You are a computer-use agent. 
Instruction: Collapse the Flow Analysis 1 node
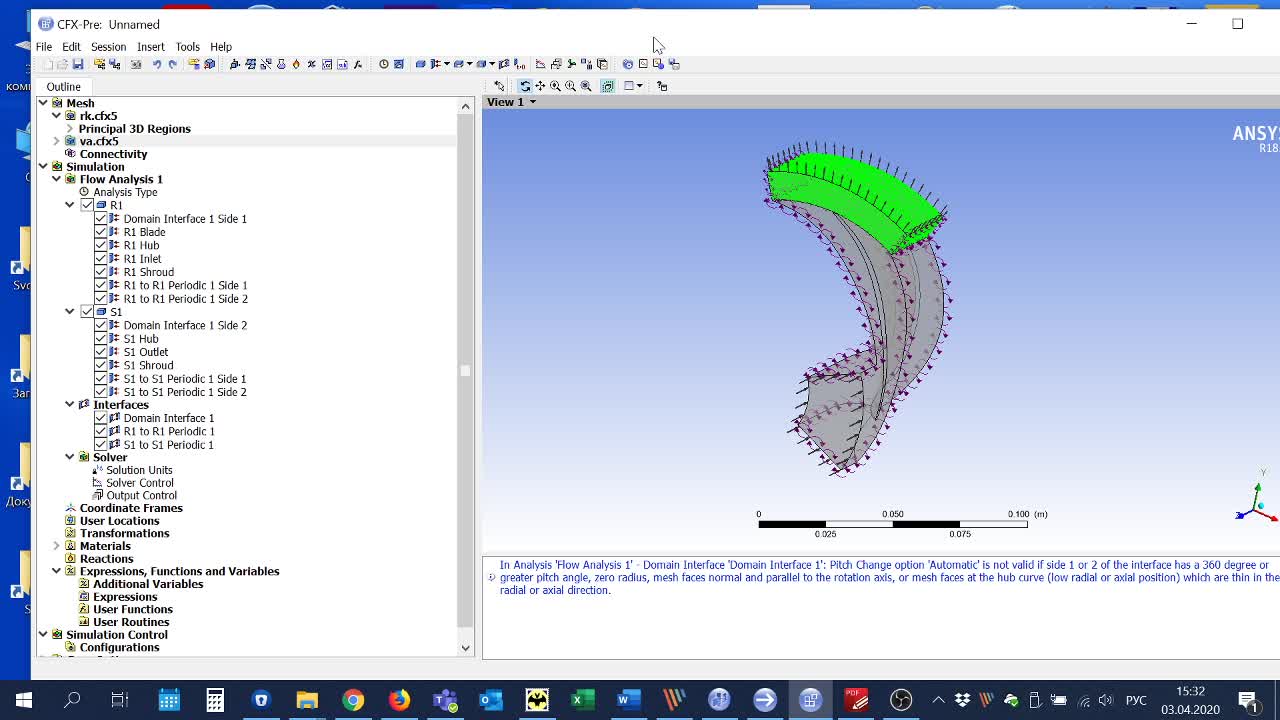[x=57, y=179]
